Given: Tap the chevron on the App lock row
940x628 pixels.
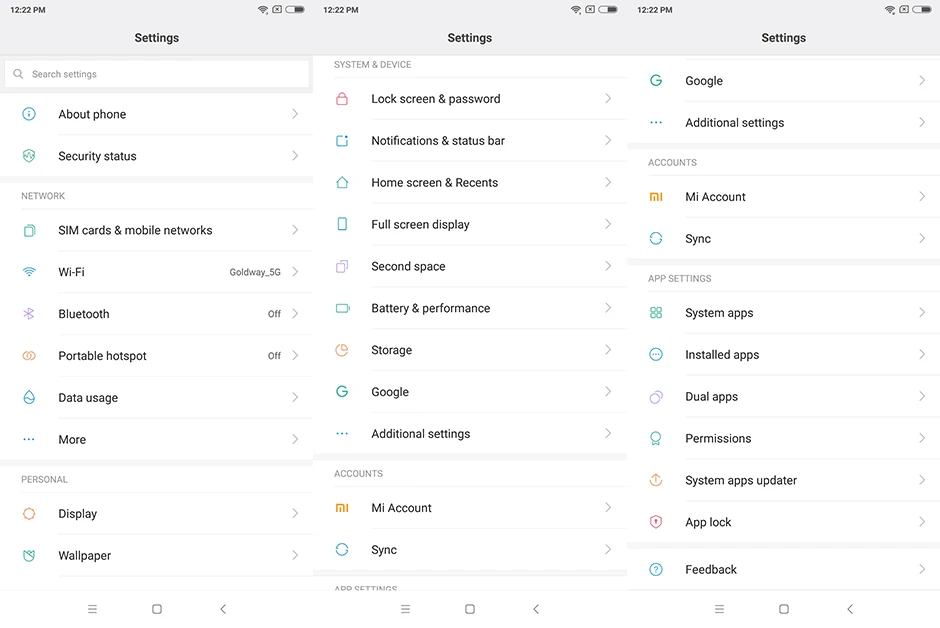Looking at the screenshot, I should 922,522.
